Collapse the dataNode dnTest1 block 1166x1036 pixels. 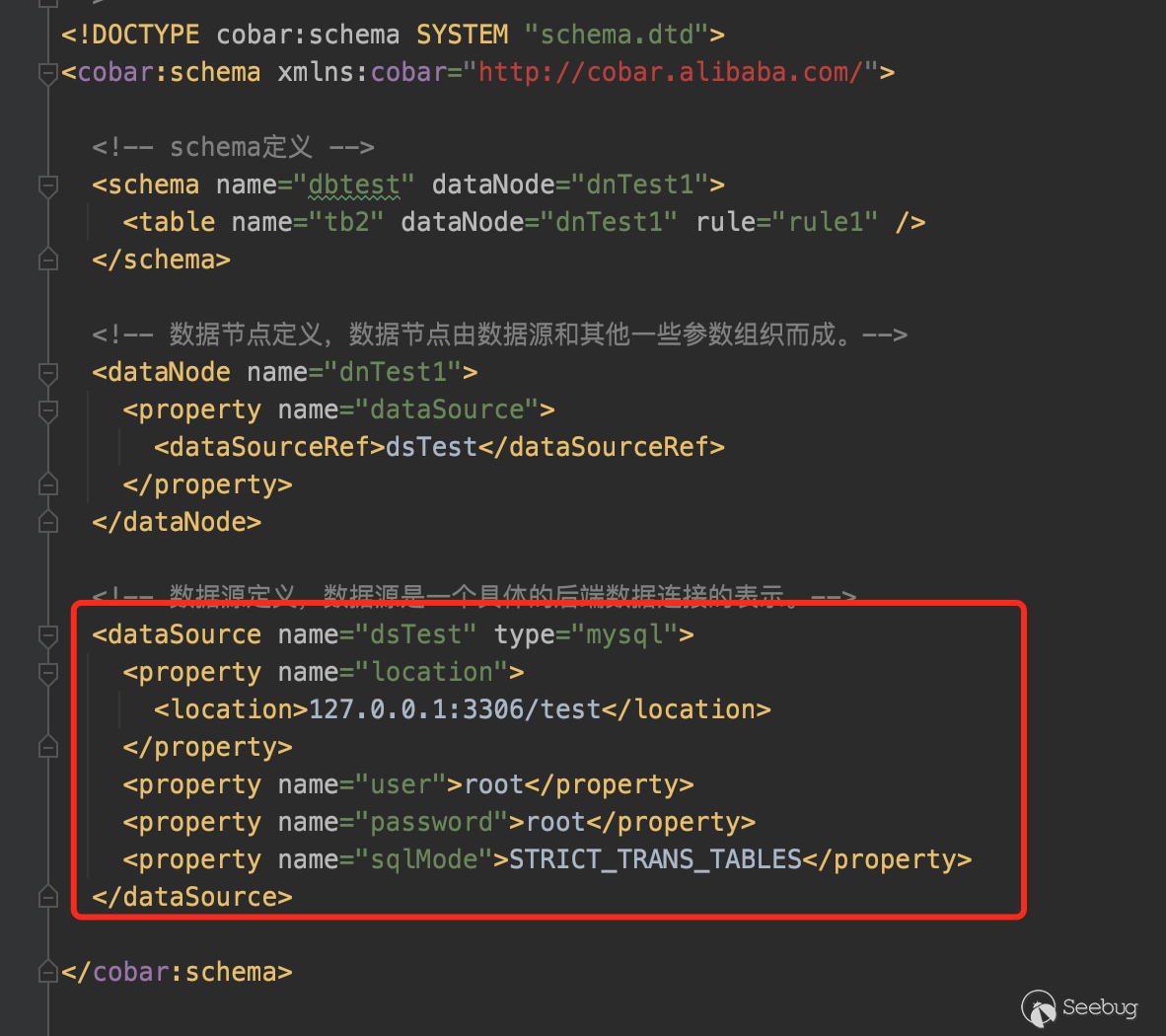coord(47,373)
